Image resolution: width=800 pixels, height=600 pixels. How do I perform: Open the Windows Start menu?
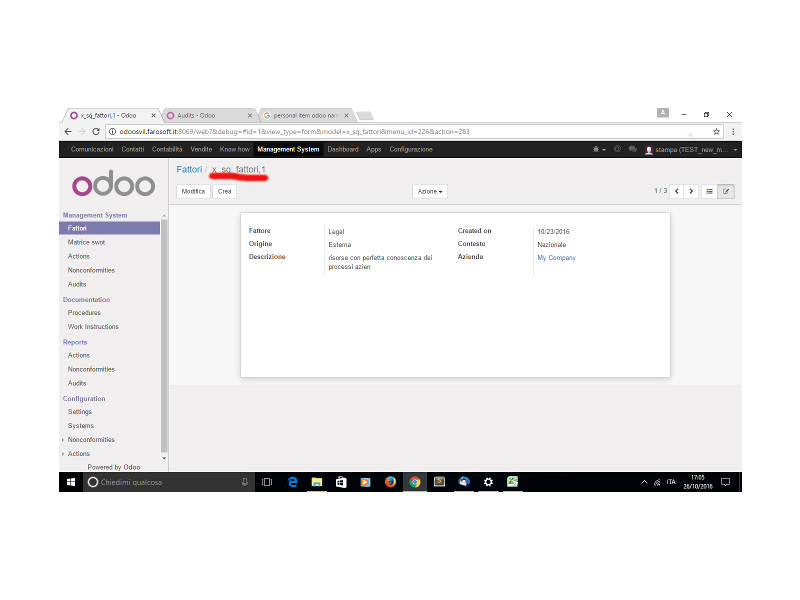click(x=71, y=482)
